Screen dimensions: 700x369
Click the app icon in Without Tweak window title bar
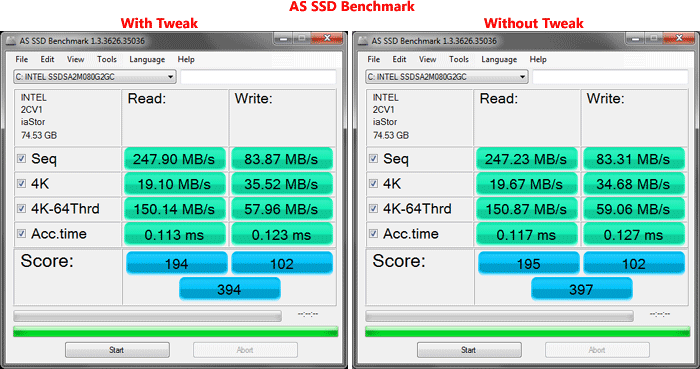click(x=363, y=41)
